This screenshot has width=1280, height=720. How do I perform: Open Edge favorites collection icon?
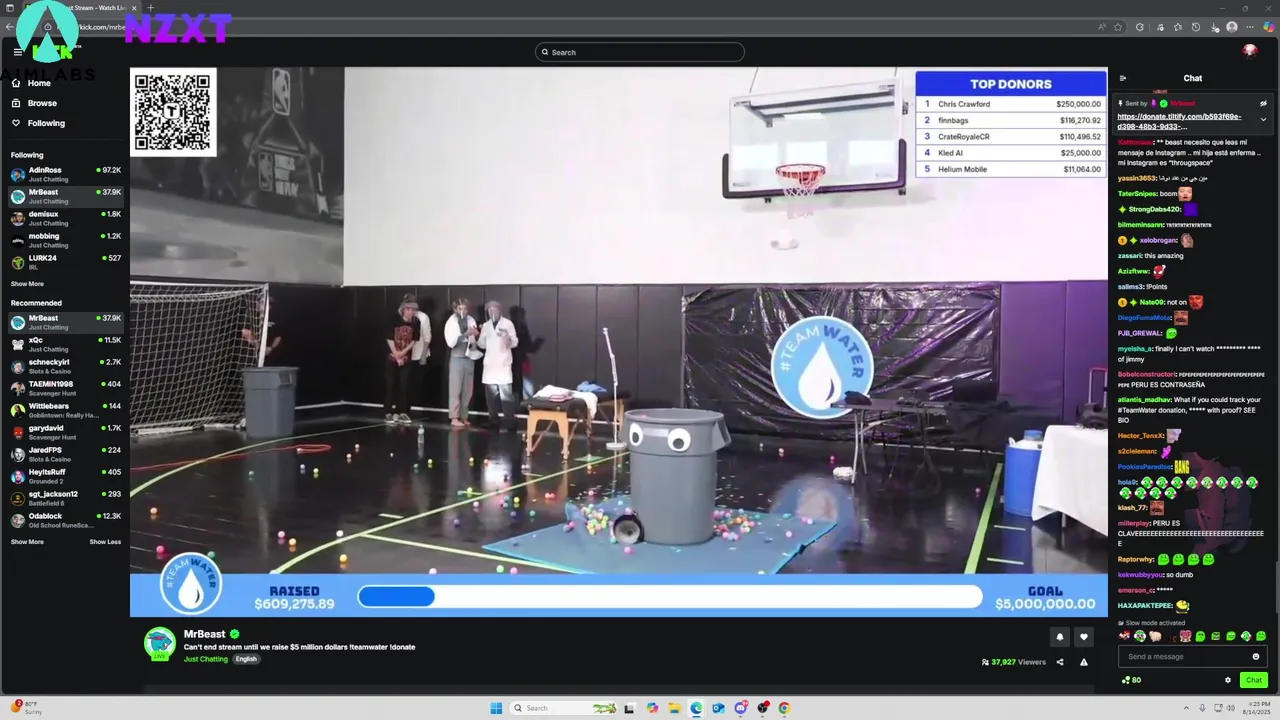click(1178, 27)
